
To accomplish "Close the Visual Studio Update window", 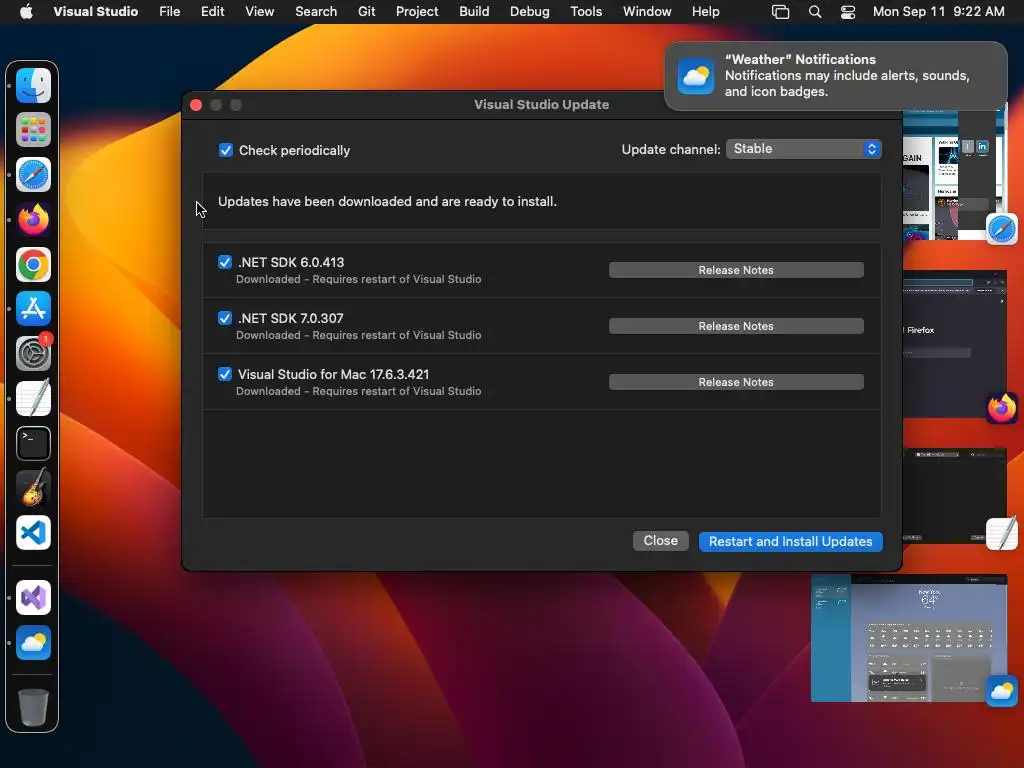I will 196,105.
